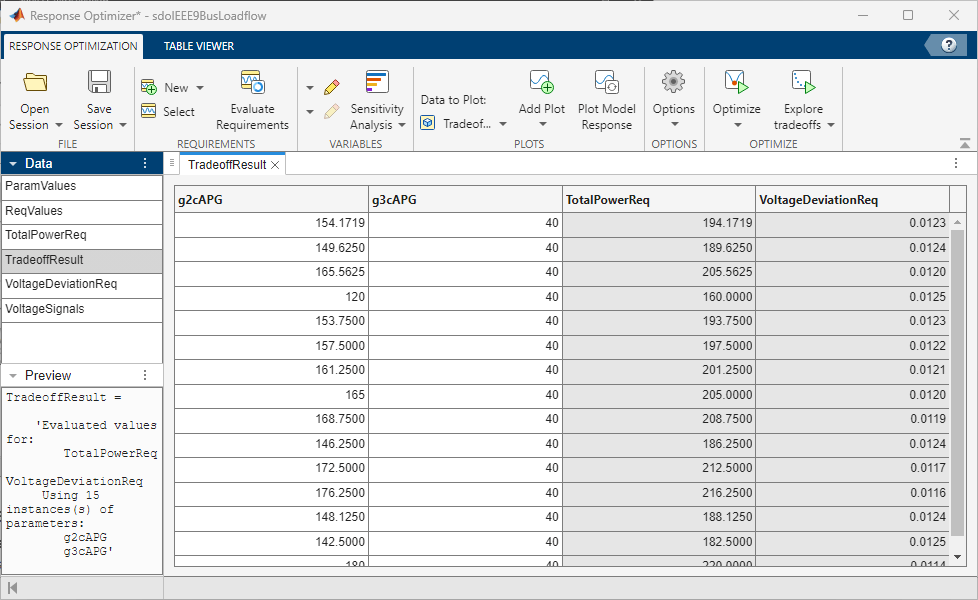The width and height of the screenshot is (978, 600).
Task: Select the edit variables pencil icon
Action: coord(331,85)
